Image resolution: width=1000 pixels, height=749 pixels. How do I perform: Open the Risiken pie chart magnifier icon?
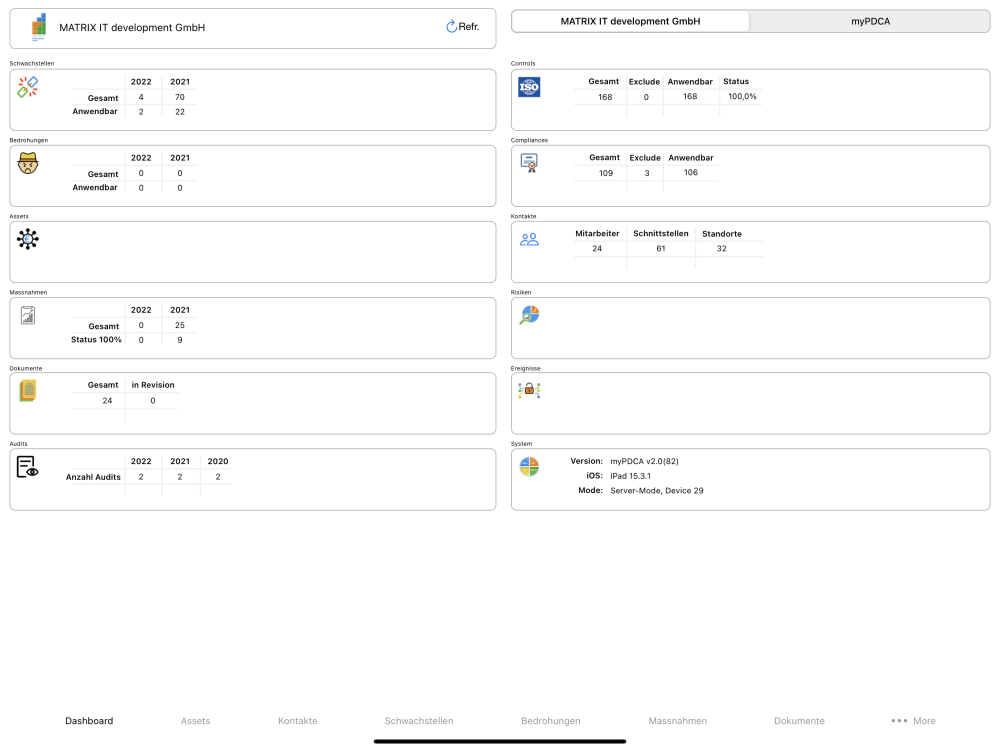pyautogui.click(x=529, y=315)
